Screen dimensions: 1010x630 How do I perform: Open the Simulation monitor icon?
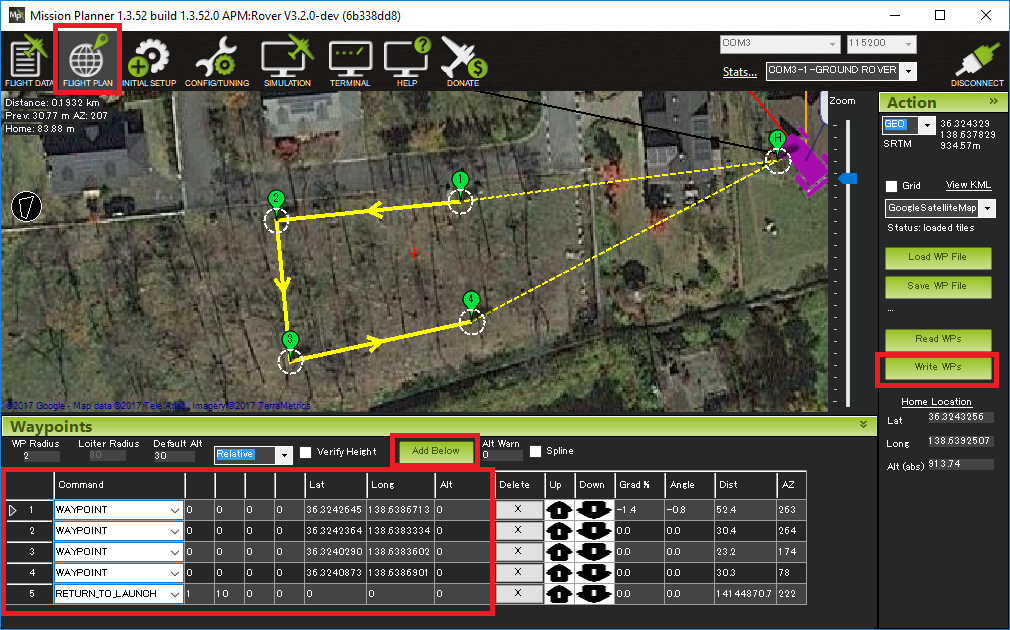(x=287, y=62)
